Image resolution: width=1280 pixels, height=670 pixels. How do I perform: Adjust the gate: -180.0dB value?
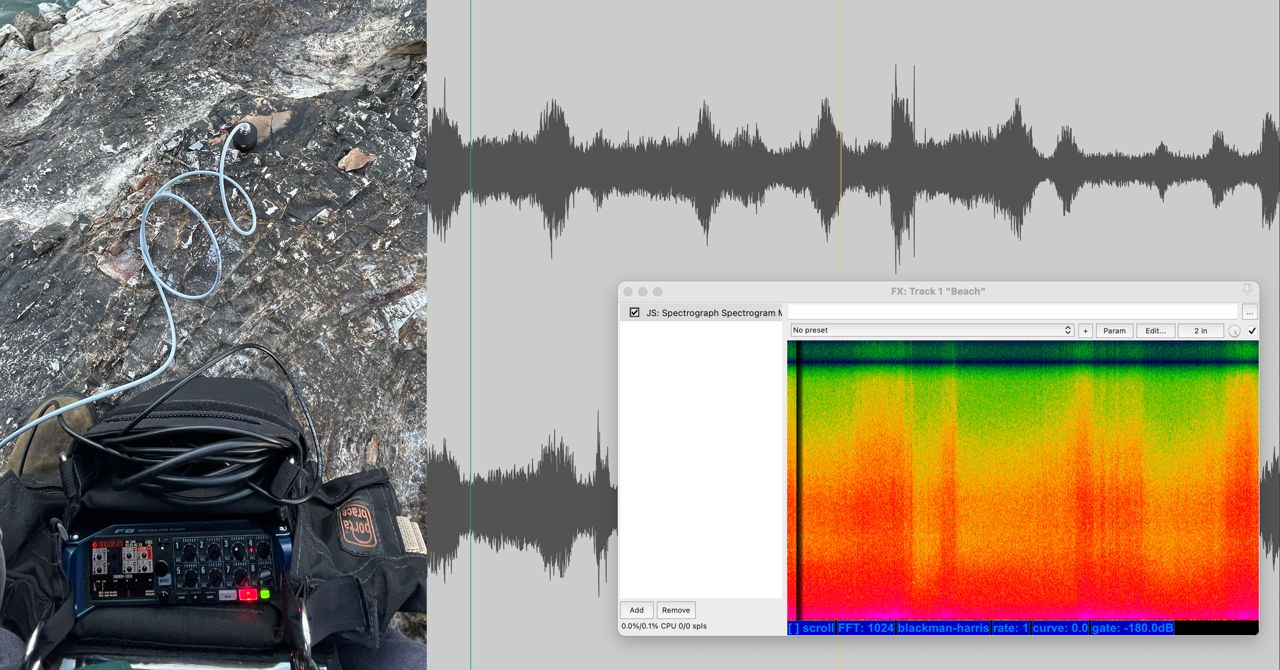coord(1134,628)
